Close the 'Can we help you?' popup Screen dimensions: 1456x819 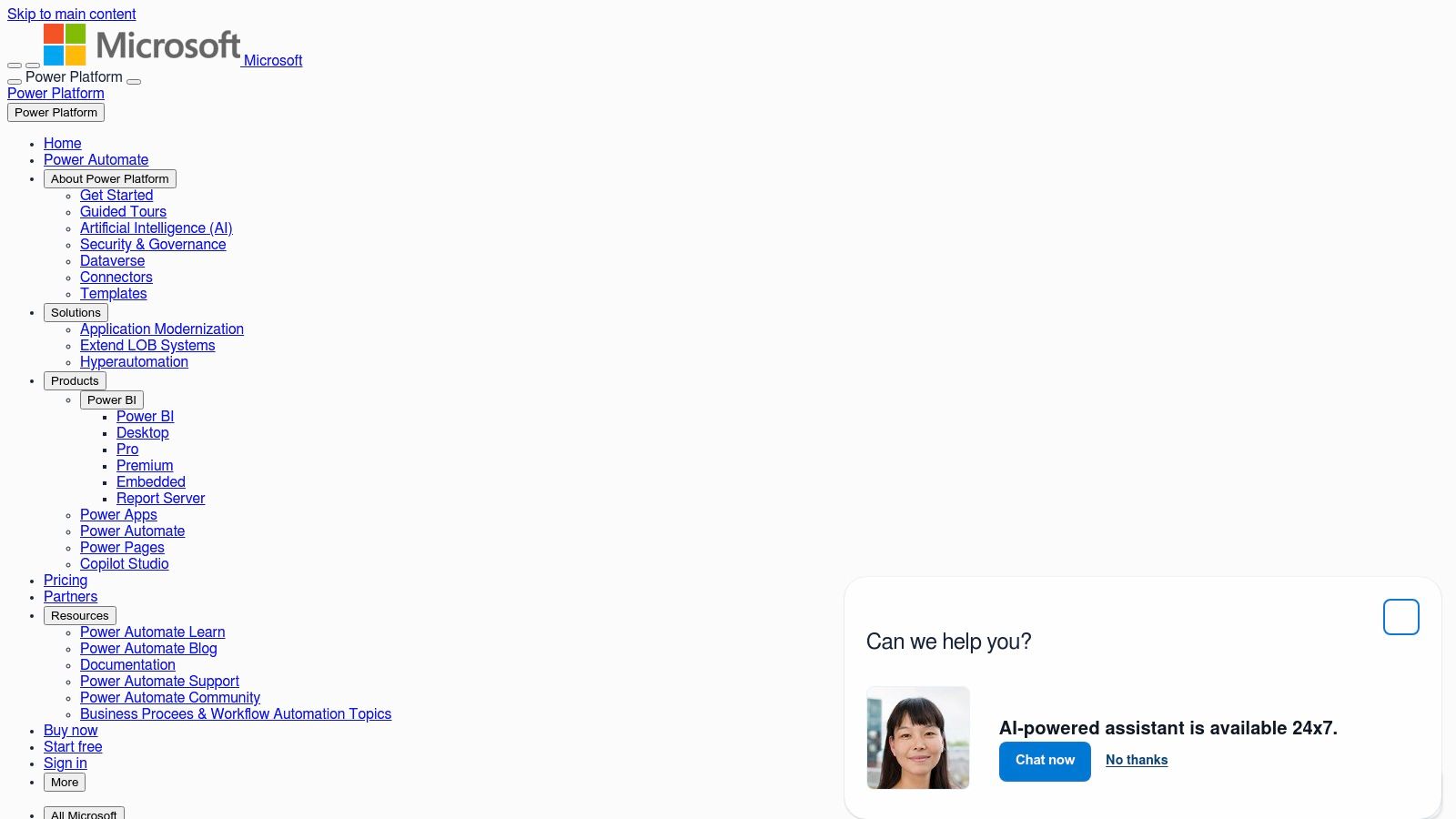click(1400, 617)
